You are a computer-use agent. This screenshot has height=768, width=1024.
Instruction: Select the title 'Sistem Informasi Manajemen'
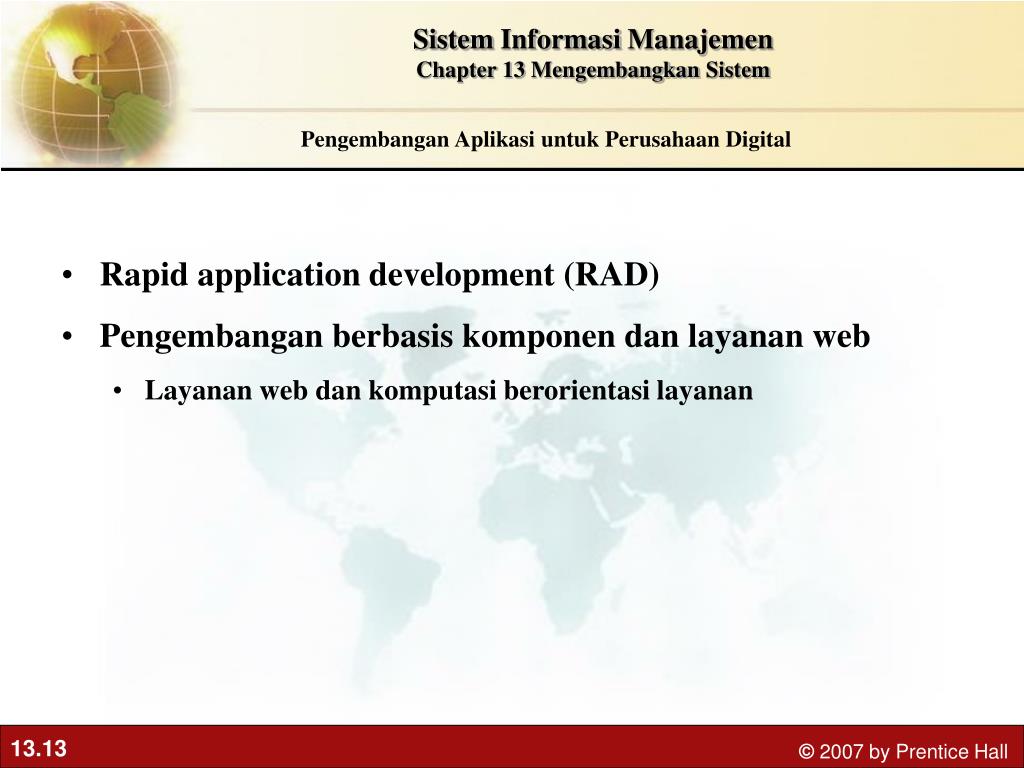pos(593,40)
